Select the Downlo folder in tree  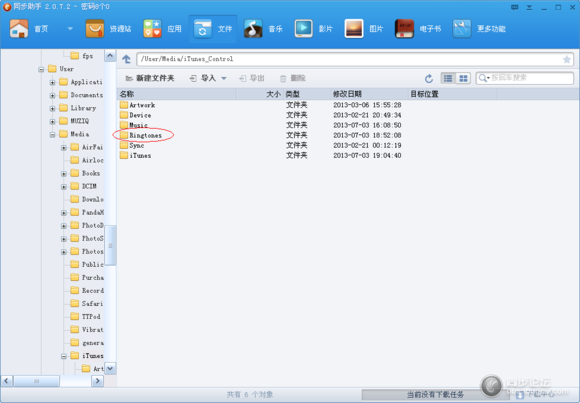(87, 199)
